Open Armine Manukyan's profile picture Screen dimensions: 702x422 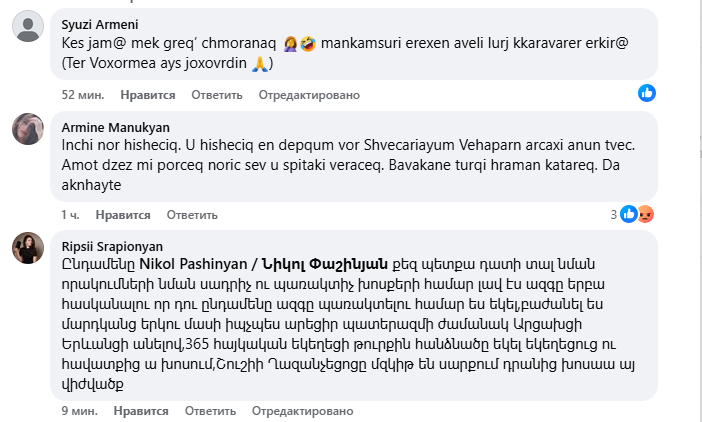pos(27,130)
